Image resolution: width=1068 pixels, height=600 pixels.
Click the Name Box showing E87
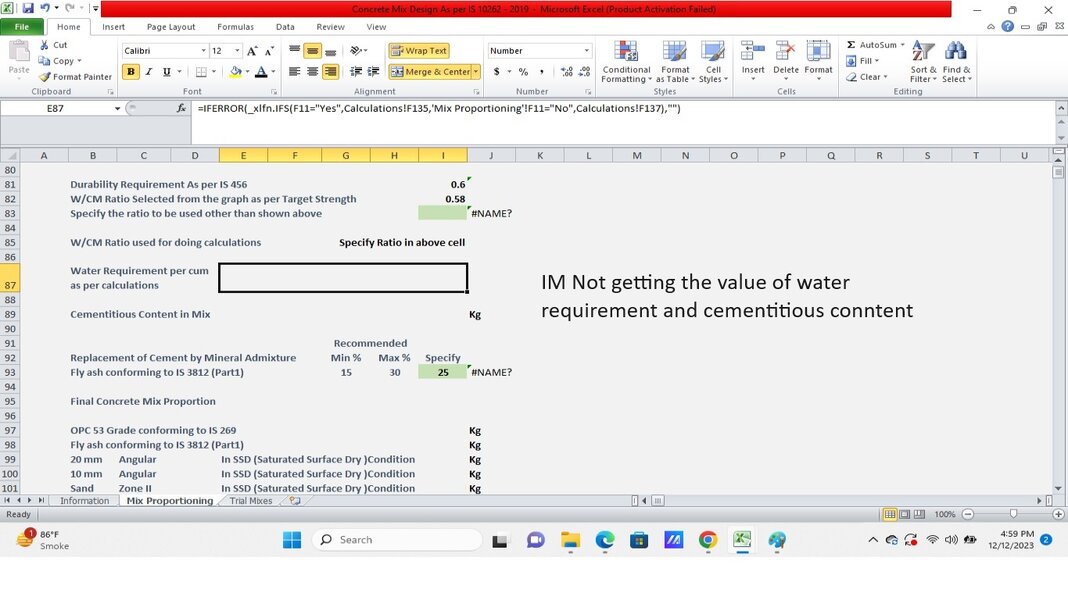coord(56,108)
